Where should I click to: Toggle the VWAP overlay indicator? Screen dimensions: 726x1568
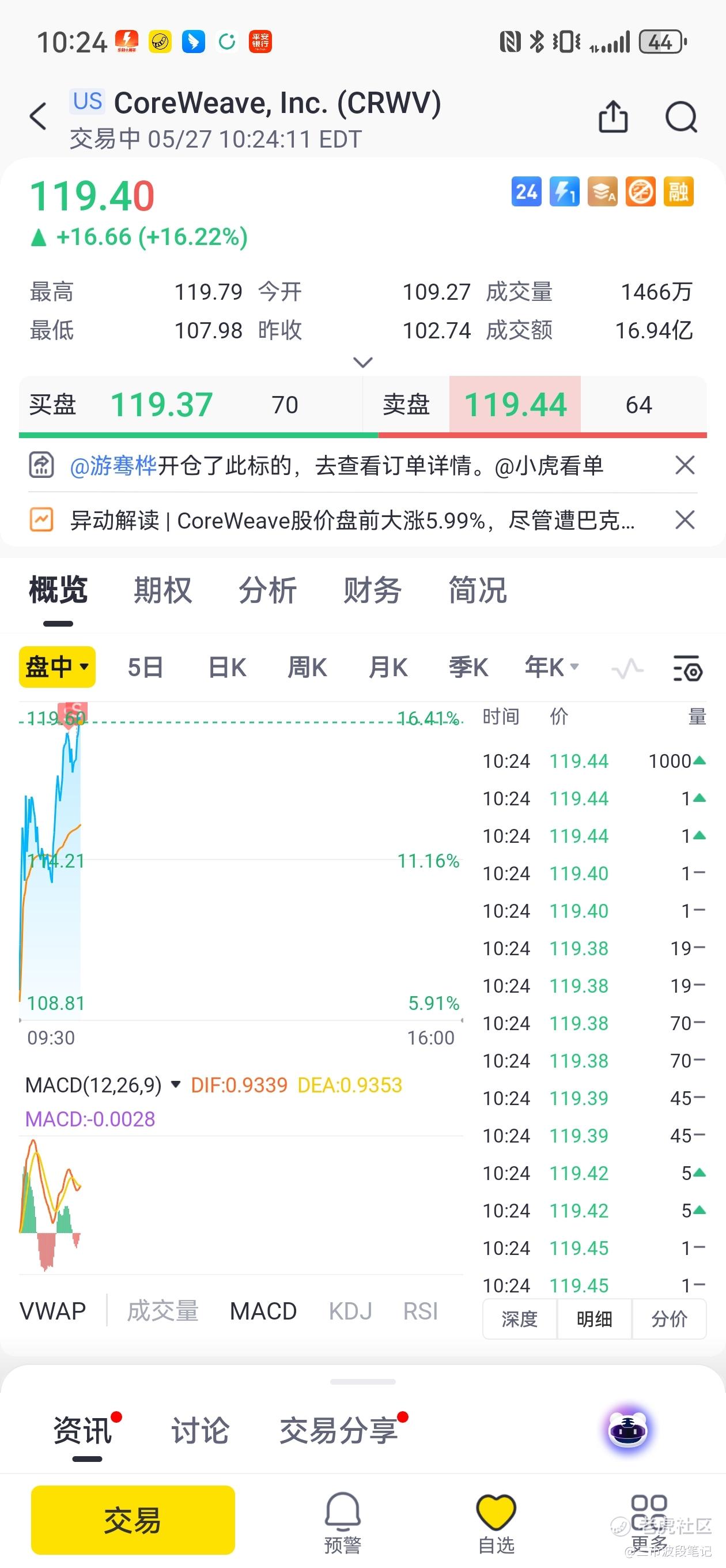pos(53,1311)
